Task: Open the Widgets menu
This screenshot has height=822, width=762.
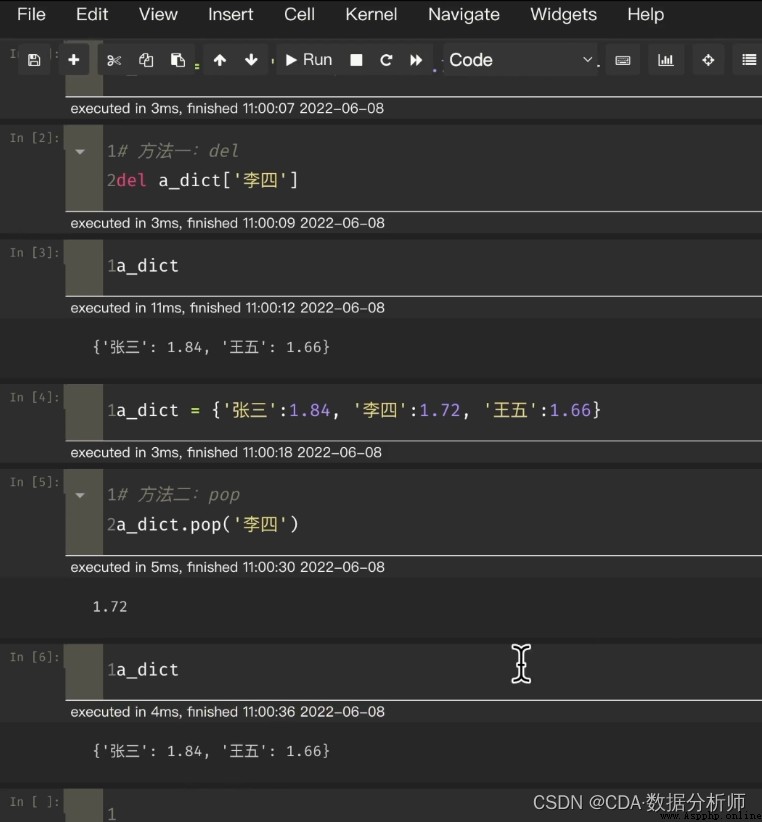Action: pyautogui.click(x=563, y=15)
